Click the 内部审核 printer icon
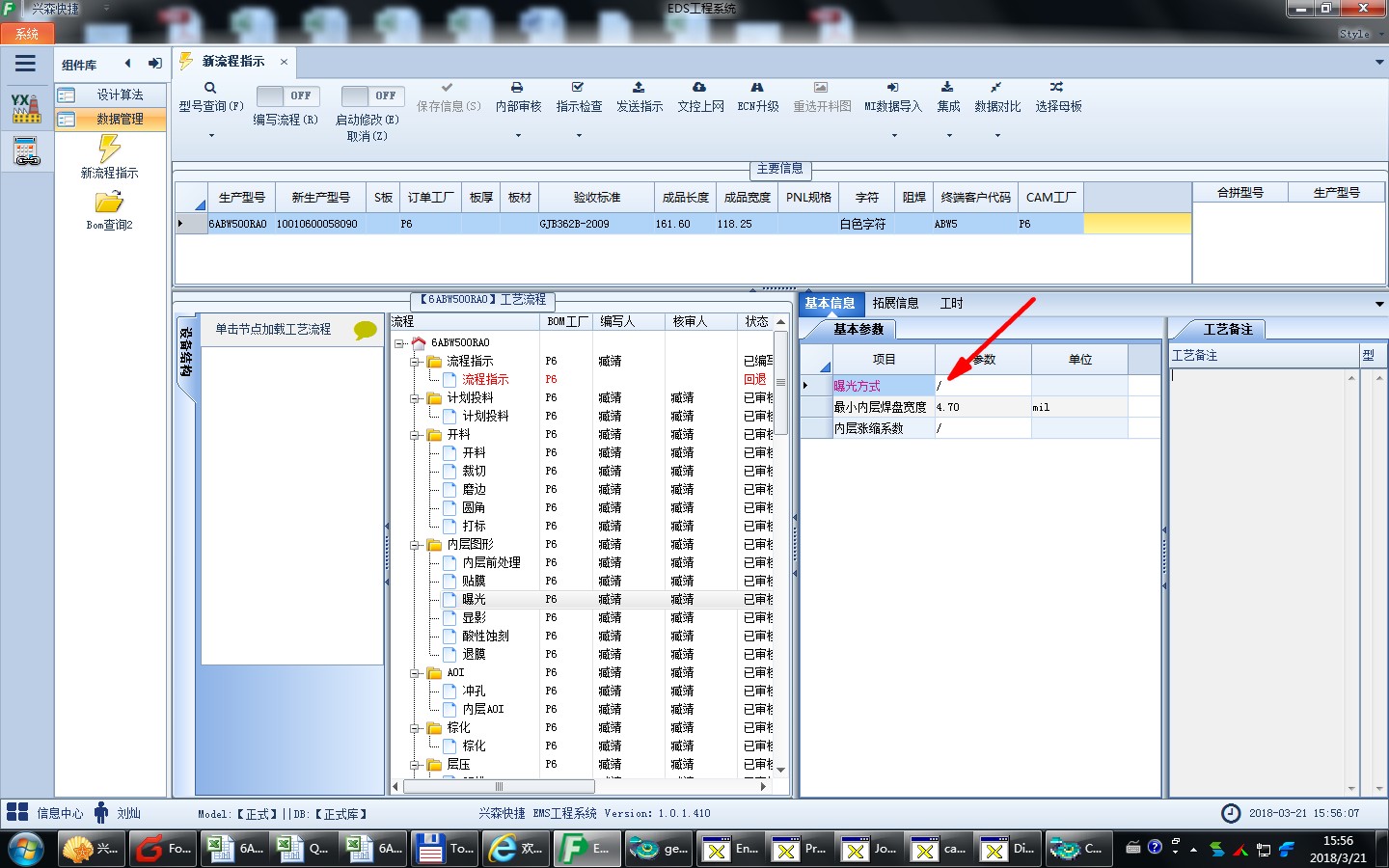The width and height of the screenshot is (1389, 868). [517, 87]
